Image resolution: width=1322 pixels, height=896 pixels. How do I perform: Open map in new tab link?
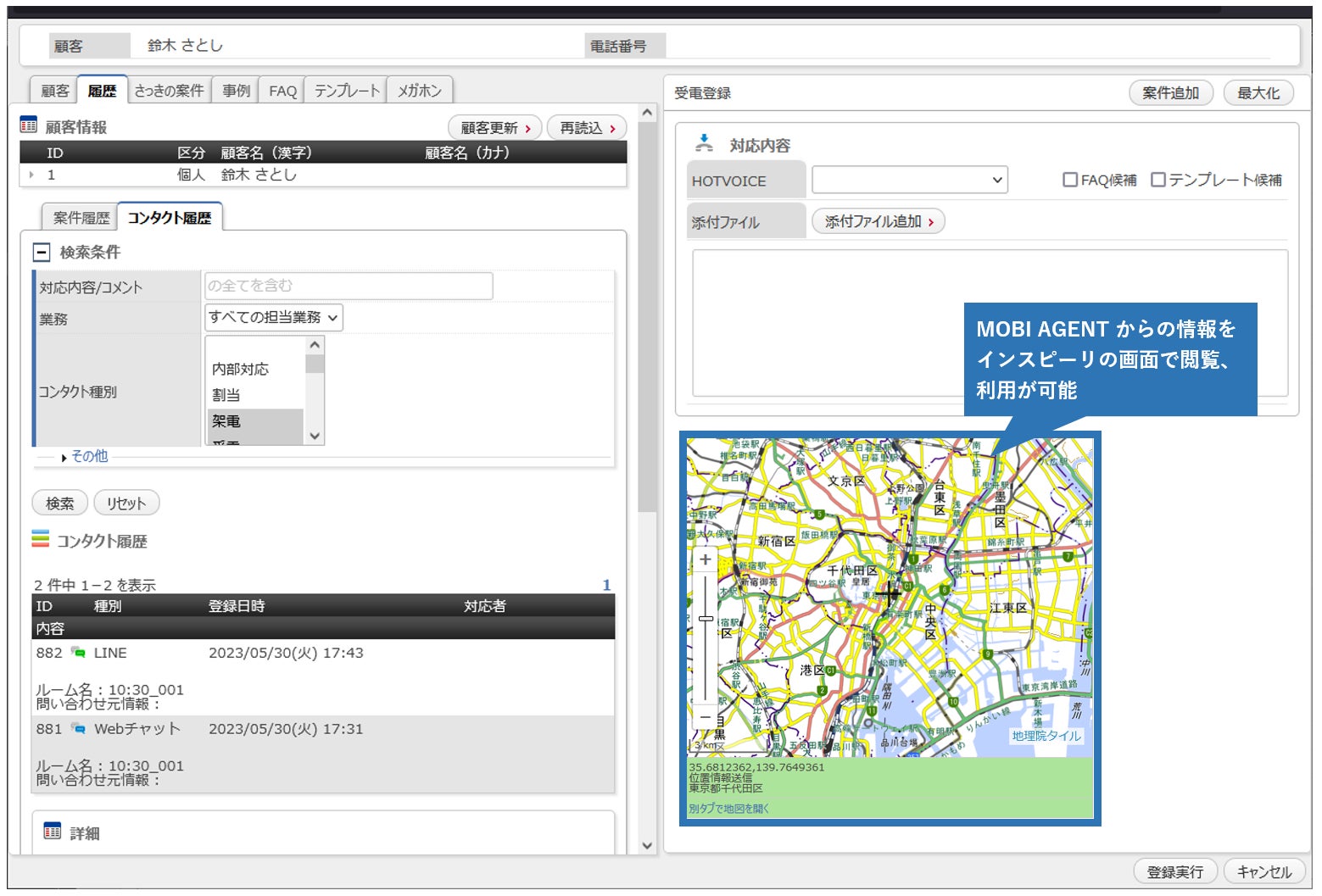728,809
